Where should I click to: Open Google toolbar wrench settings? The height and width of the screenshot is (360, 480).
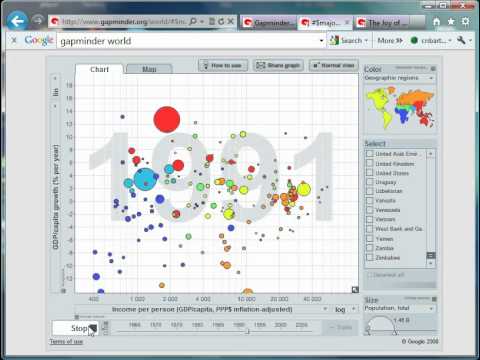click(x=461, y=40)
